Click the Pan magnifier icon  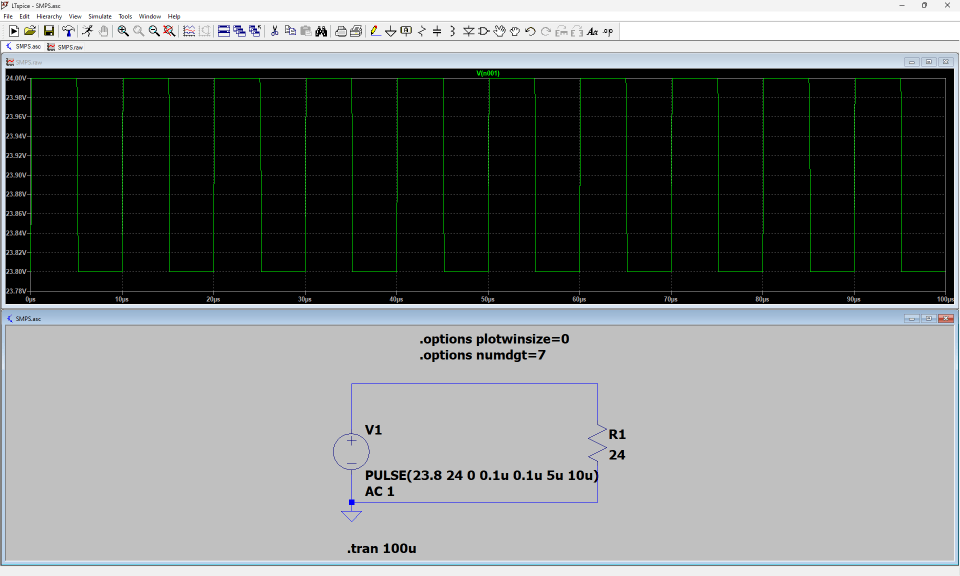point(138,31)
